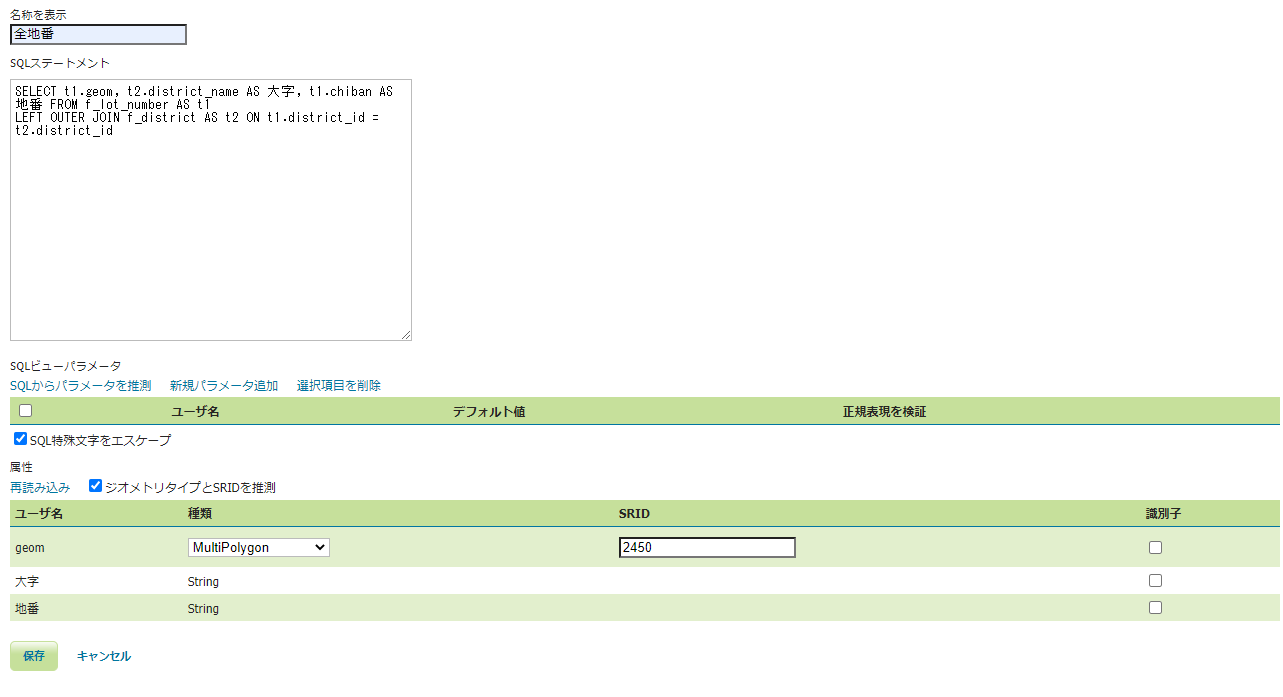Check the 識別子 checkbox for the 地番 row

1156,607
